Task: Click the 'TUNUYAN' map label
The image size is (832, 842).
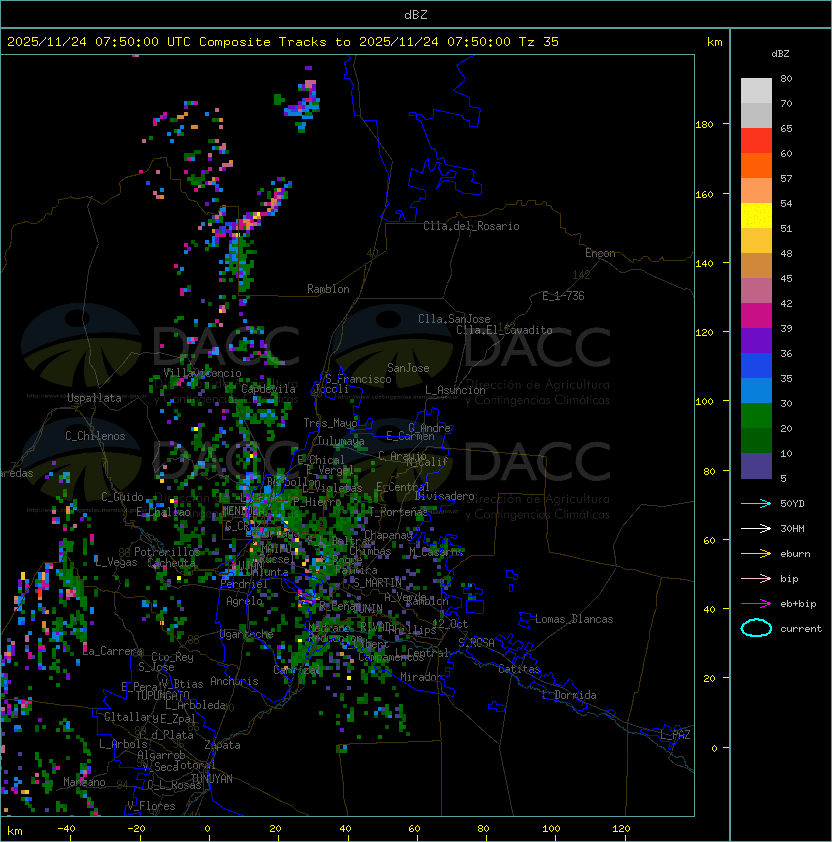Action: coord(212,779)
